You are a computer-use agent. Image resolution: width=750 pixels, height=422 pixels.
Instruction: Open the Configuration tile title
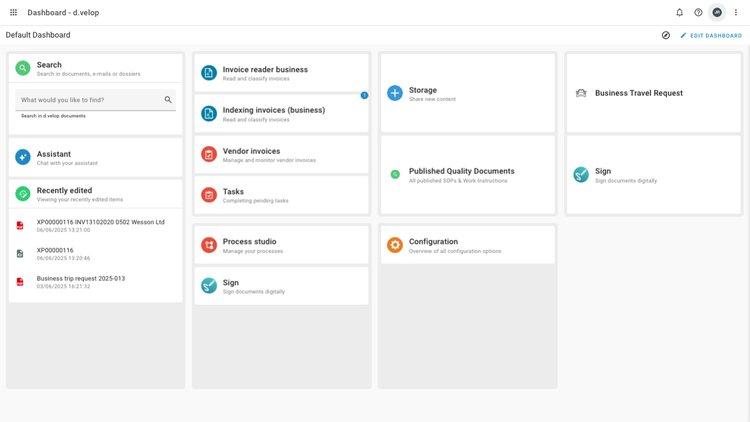click(433, 242)
